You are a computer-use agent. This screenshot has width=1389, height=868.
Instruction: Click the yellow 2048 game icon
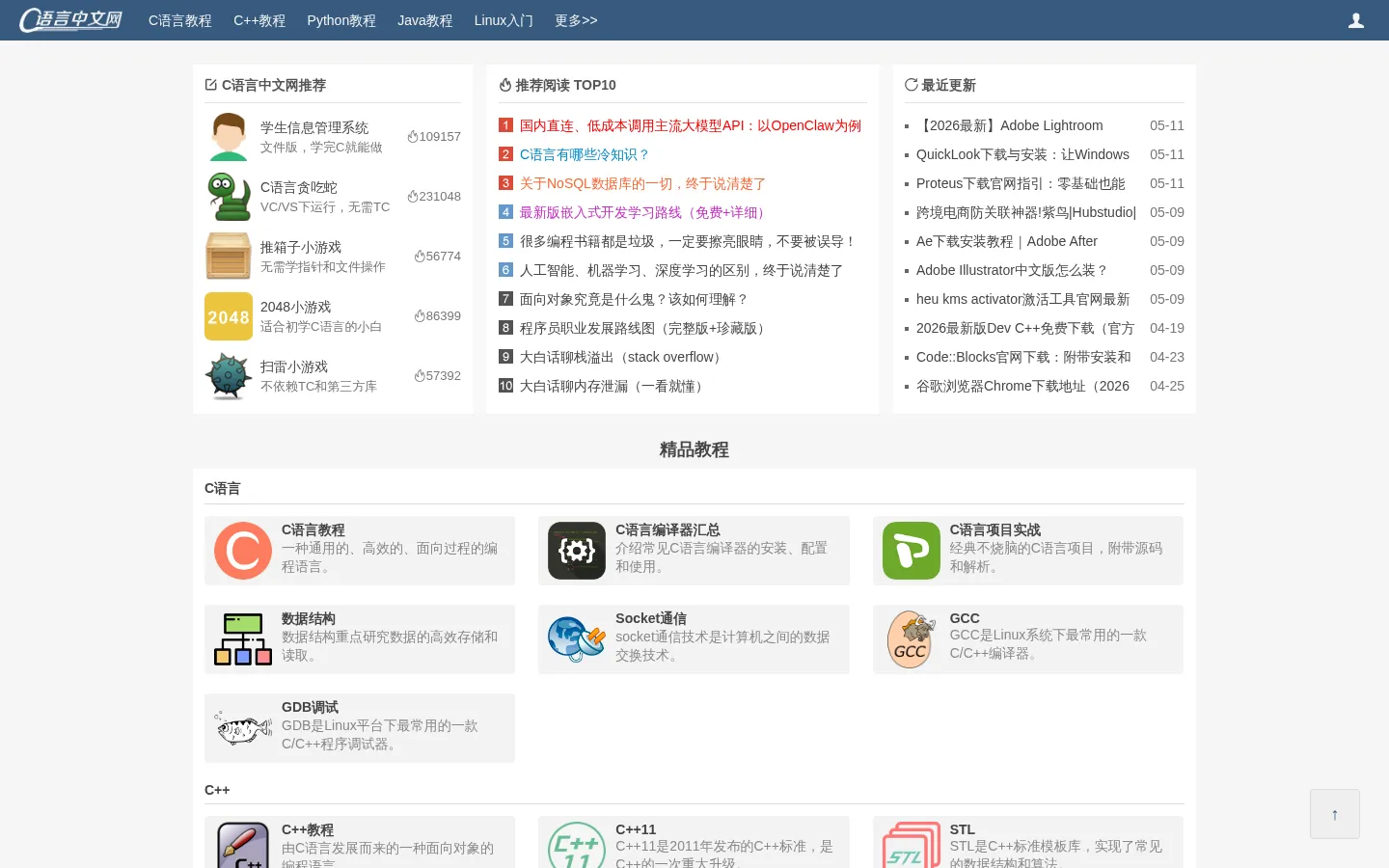pos(229,316)
